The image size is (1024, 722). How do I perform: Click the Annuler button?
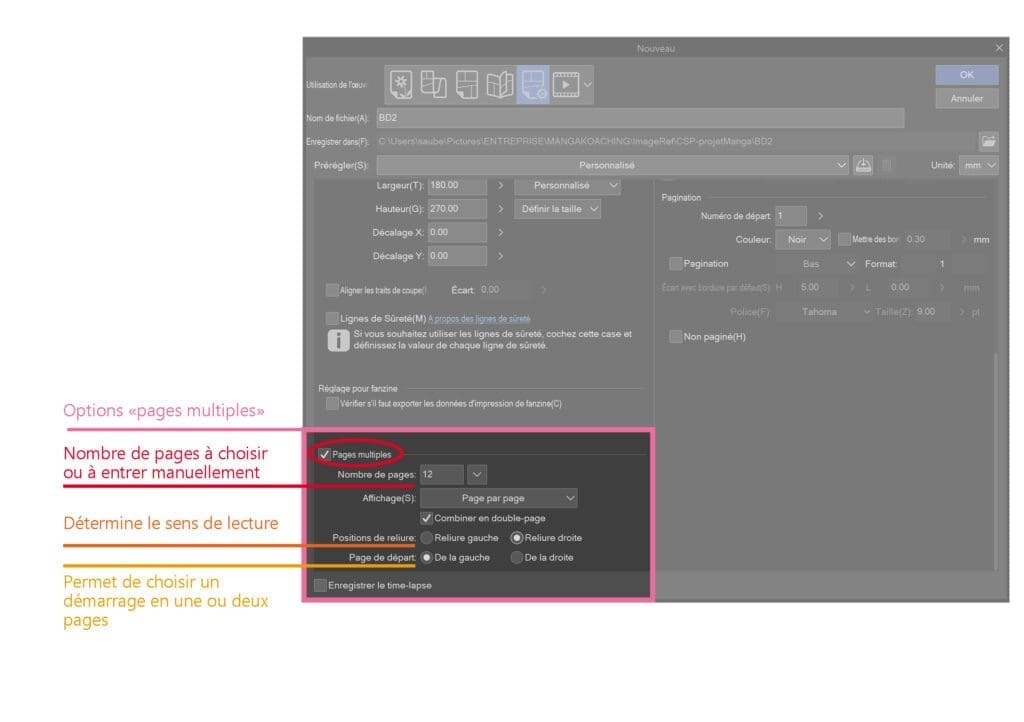pyautogui.click(x=967, y=99)
